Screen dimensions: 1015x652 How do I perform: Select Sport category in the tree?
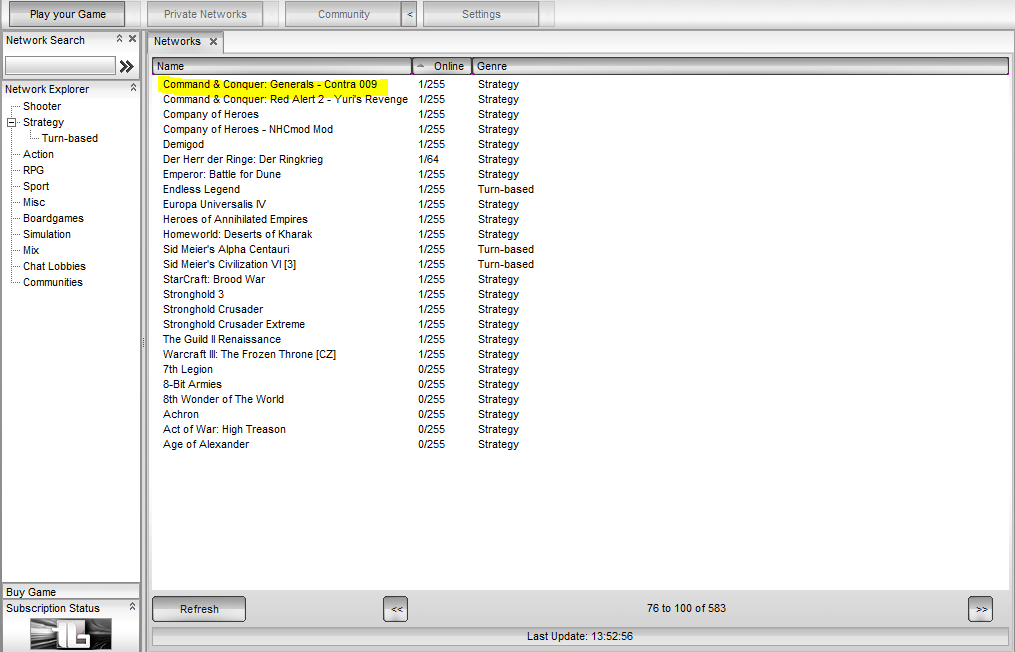pos(36,186)
